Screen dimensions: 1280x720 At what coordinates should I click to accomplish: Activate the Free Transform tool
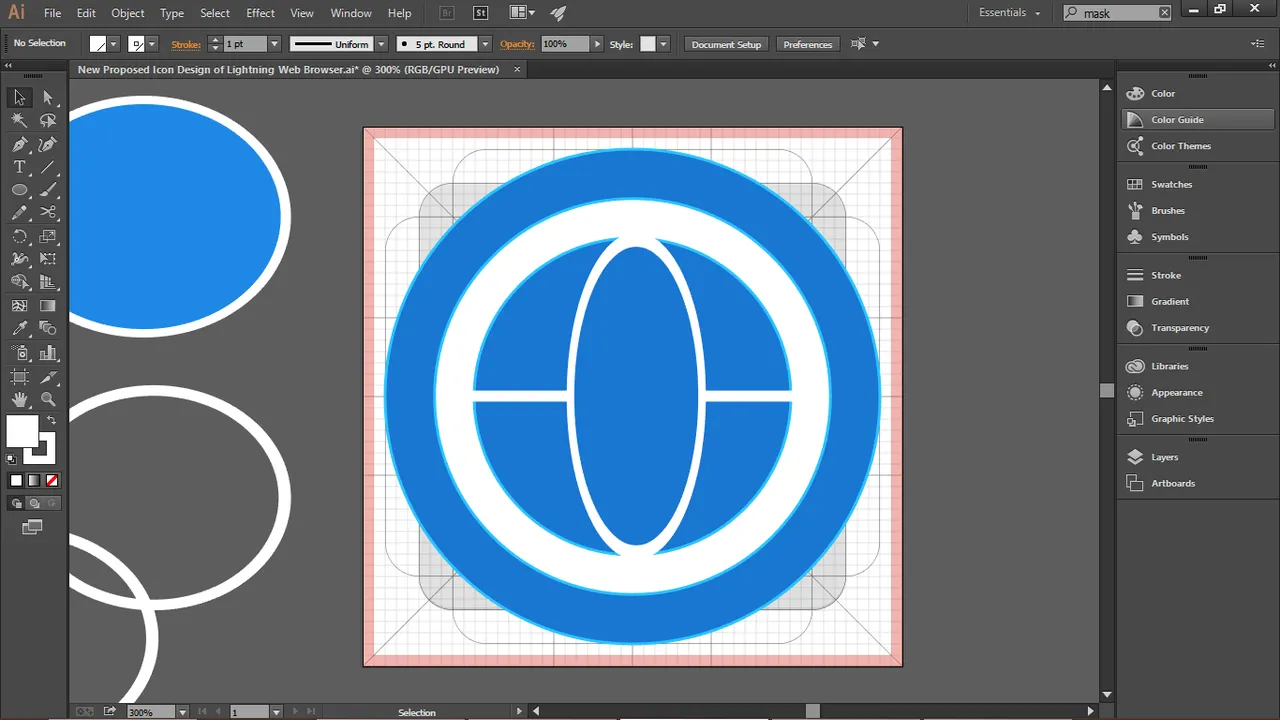[x=48, y=260]
